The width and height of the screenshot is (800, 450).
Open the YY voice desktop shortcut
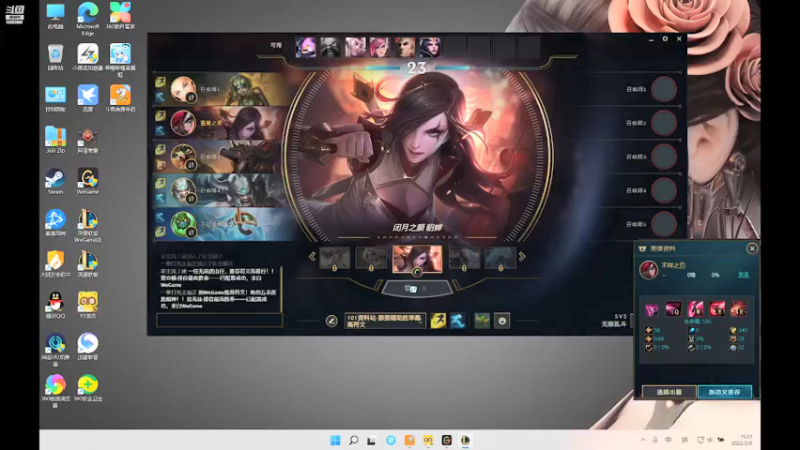tap(88, 306)
